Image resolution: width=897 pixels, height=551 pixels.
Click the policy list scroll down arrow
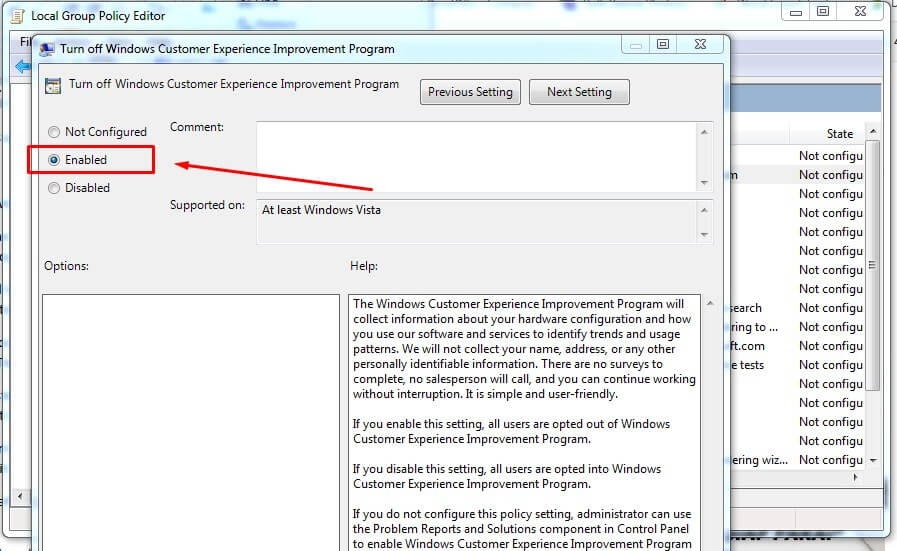pyautogui.click(x=873, y=461)
